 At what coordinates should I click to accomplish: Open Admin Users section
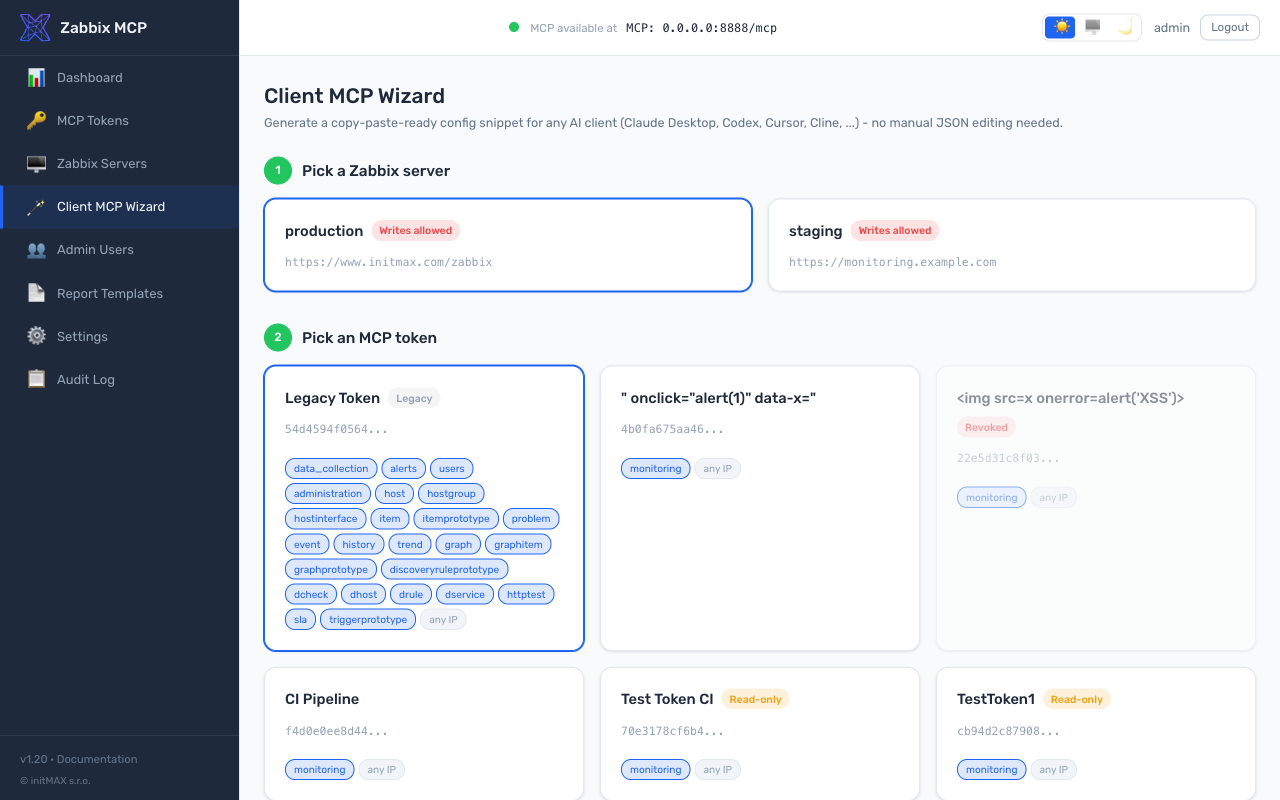tap(119, 249)
